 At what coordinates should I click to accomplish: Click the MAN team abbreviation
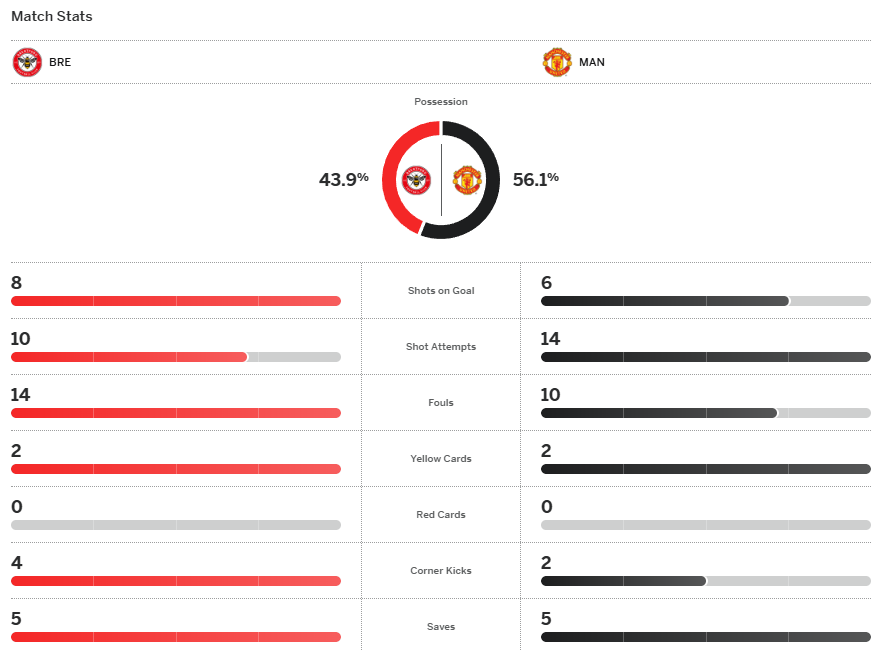(592, 62)
